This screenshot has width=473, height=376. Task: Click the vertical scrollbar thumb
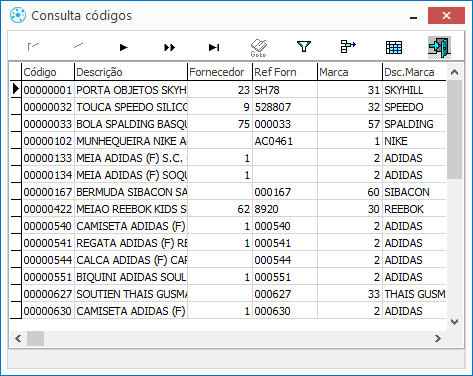point(454,129)
